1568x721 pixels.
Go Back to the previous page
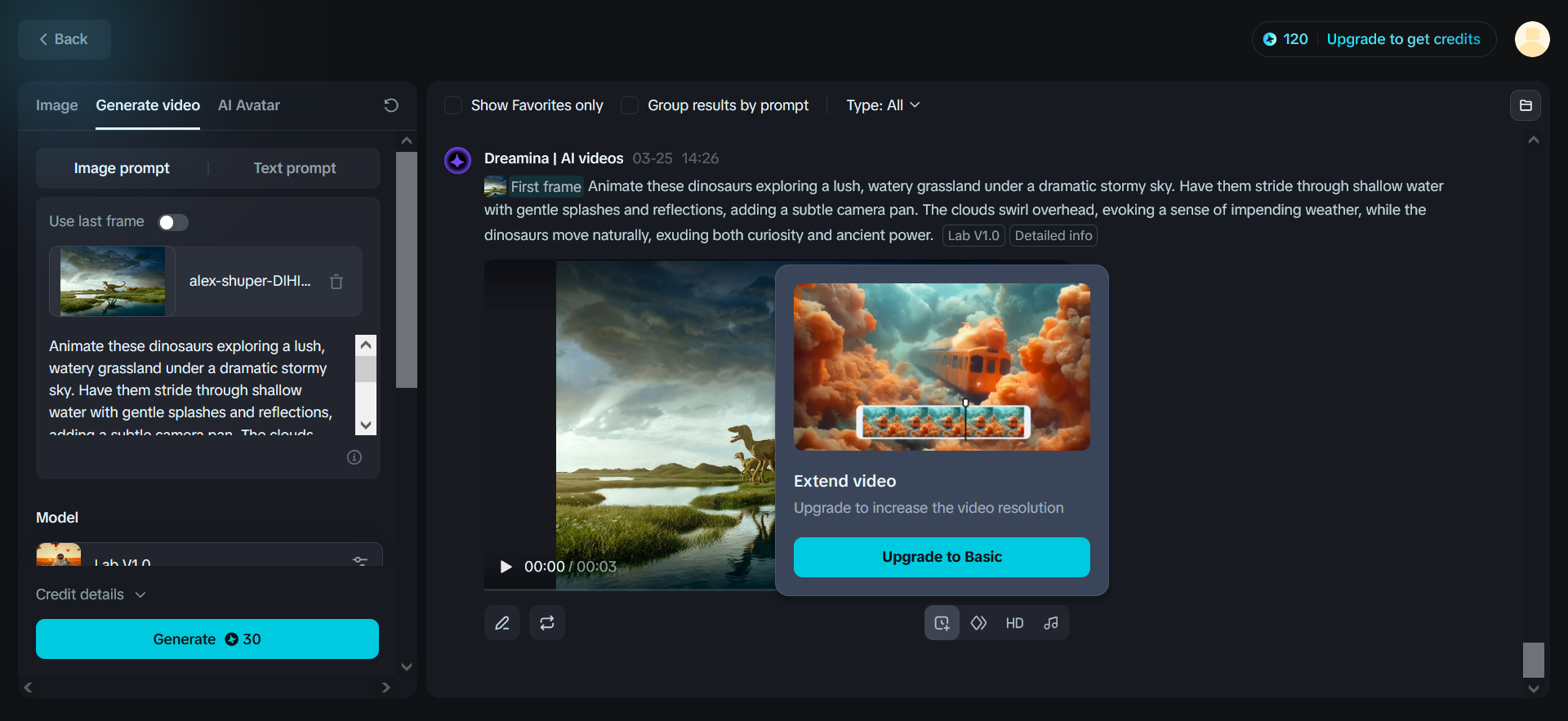pos(65,39)
